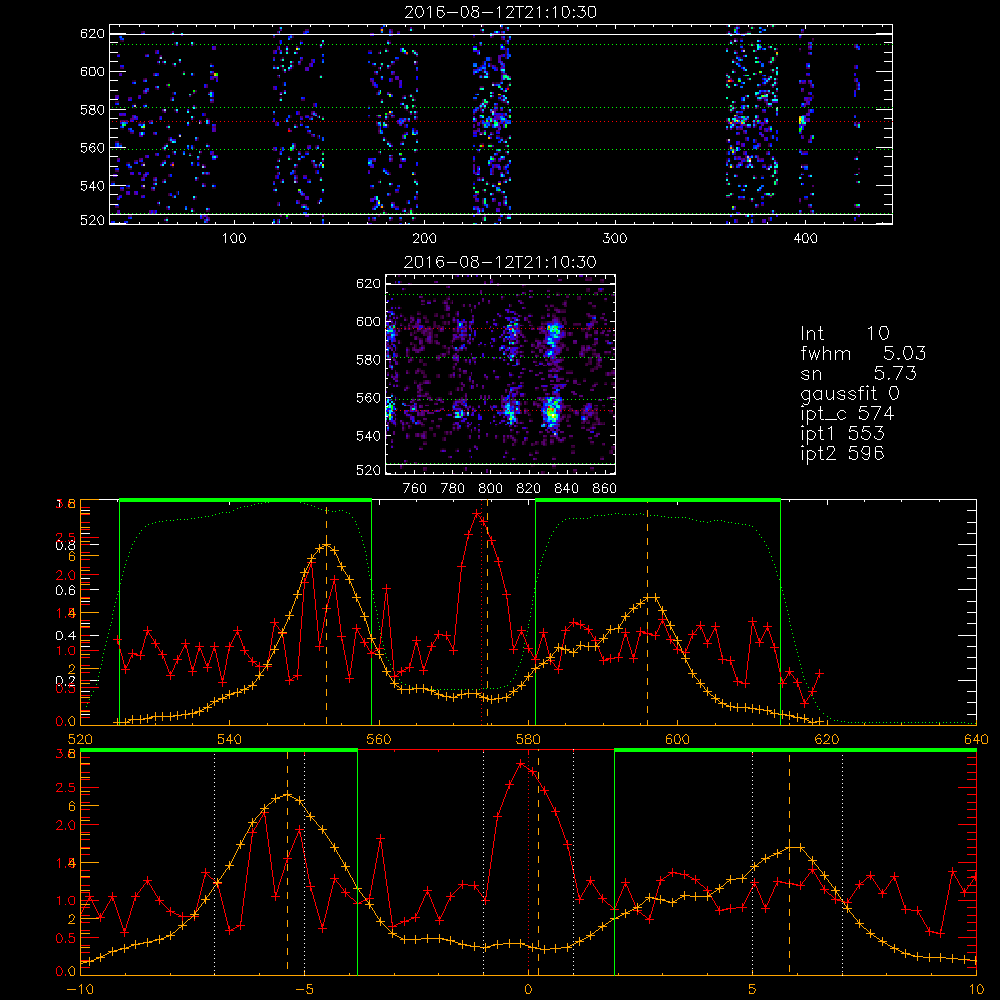The height and width of the screenshot is (1000, 1000).
Task: Click the orange curve's left peak in bottom plot
Action: click(287, 795)
